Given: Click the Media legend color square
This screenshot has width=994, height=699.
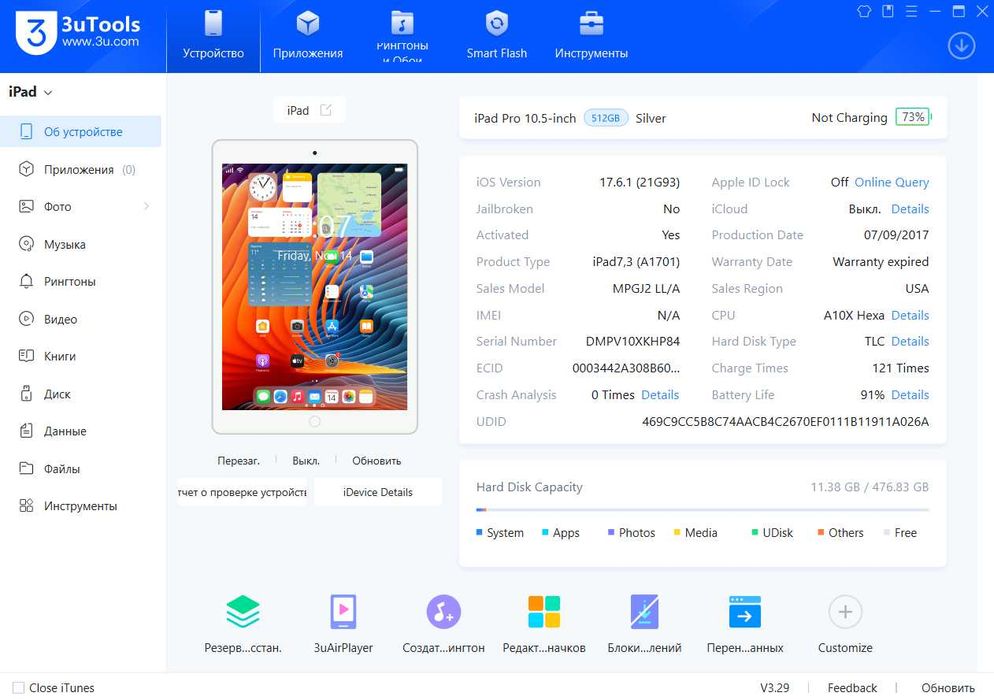Looking at the screenshot, I should pyautogui.click(x=677, y=532).
